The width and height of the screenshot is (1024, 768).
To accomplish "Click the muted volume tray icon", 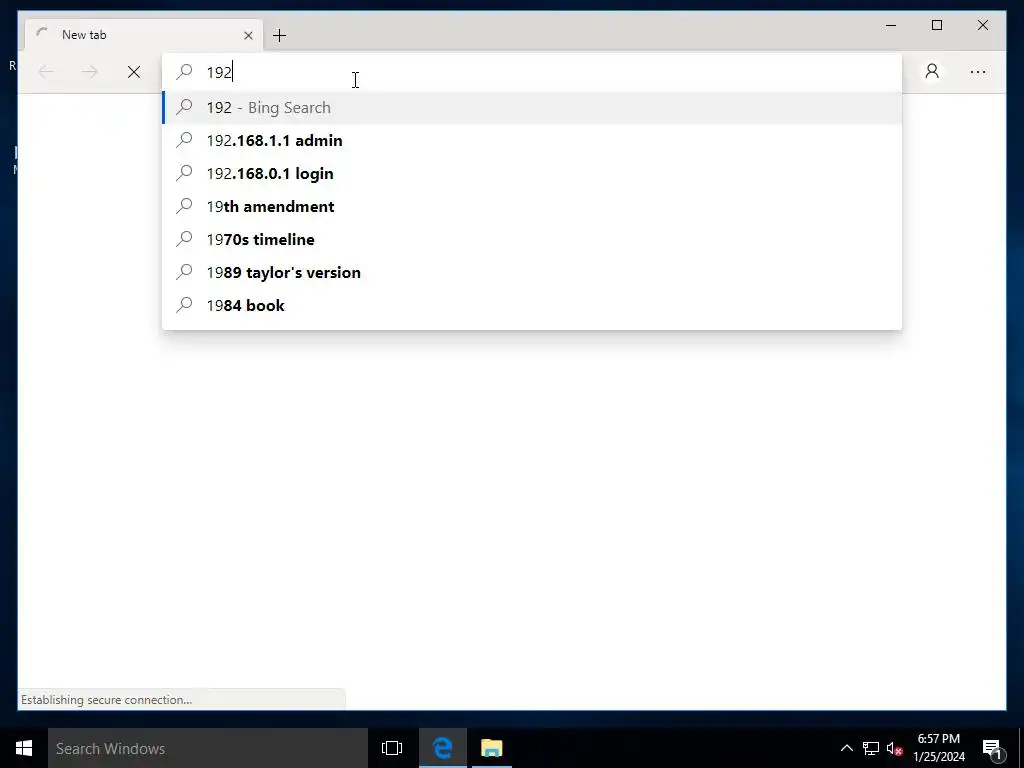I will 894,748.
